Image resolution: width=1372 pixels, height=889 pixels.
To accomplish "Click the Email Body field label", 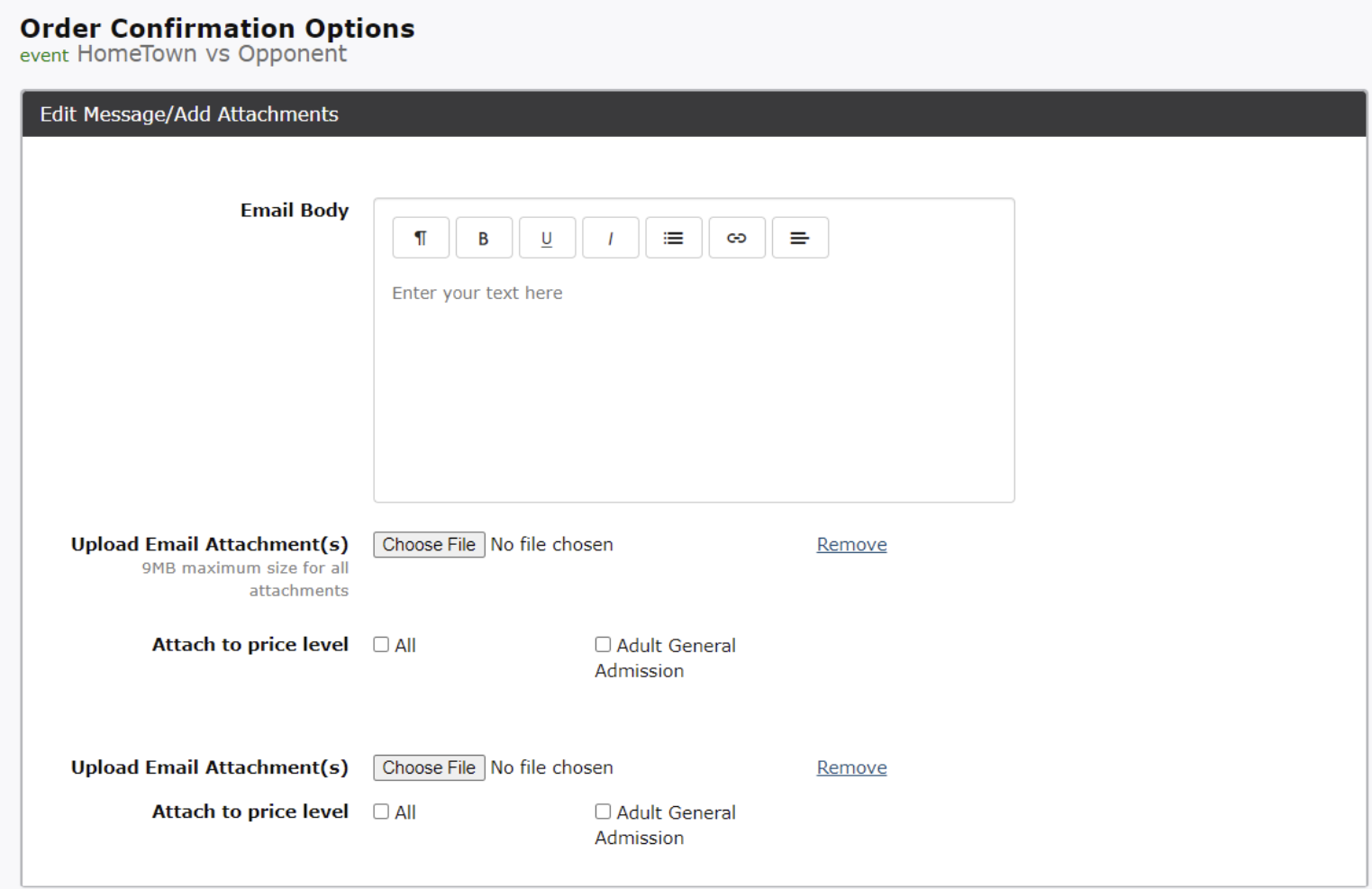I will pyautogui.click(x=294, y=211).
